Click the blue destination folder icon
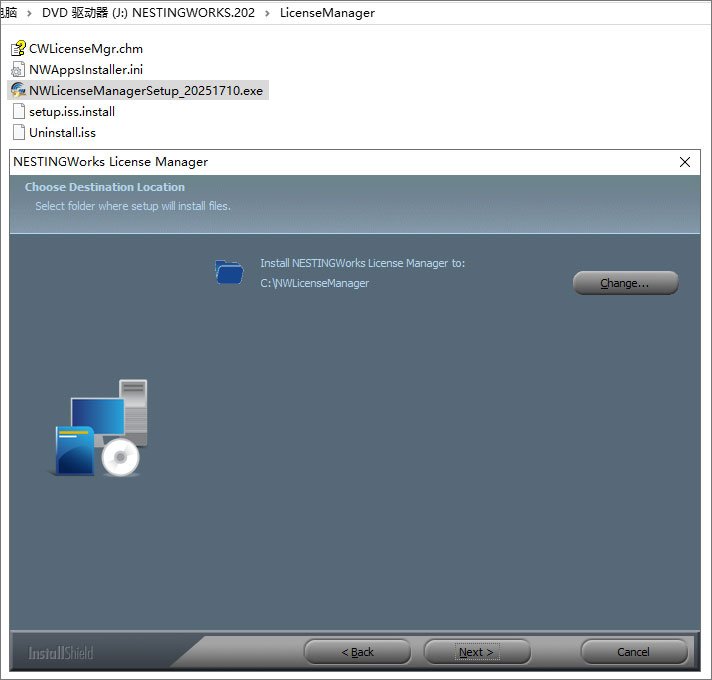712x680 pixels. tap(229, 272)
